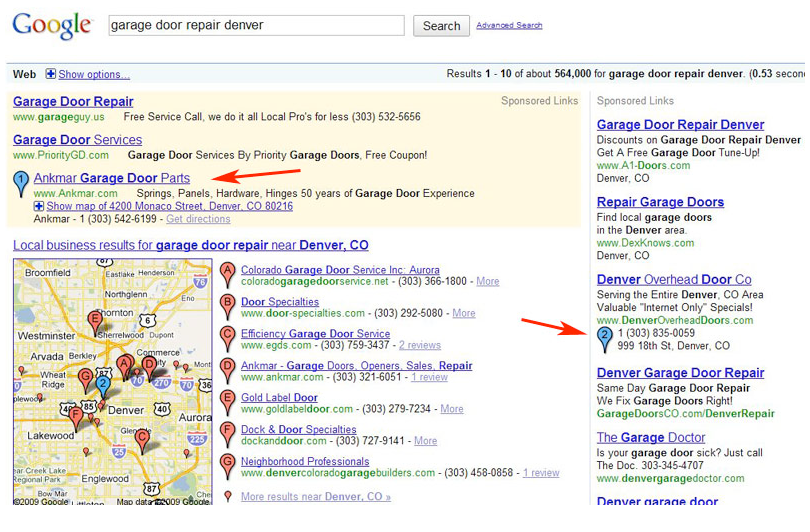Screen dimensions: 810x532
Task: Open Denver Overhead Door Co sidebar ad
Action: click(674, 279)
